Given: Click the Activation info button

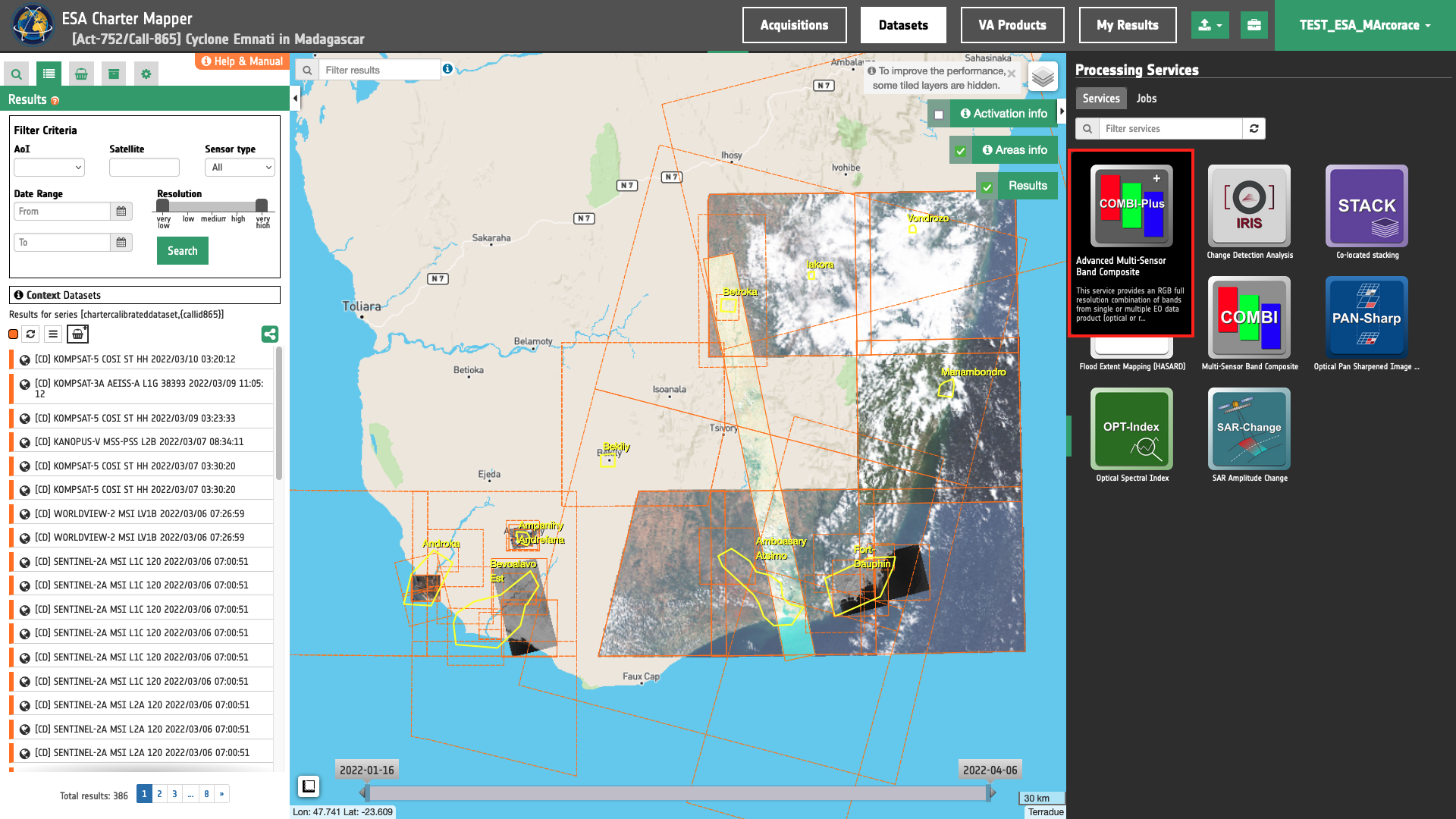Looking at the screenshot, I should click(x=1004, y=114).
